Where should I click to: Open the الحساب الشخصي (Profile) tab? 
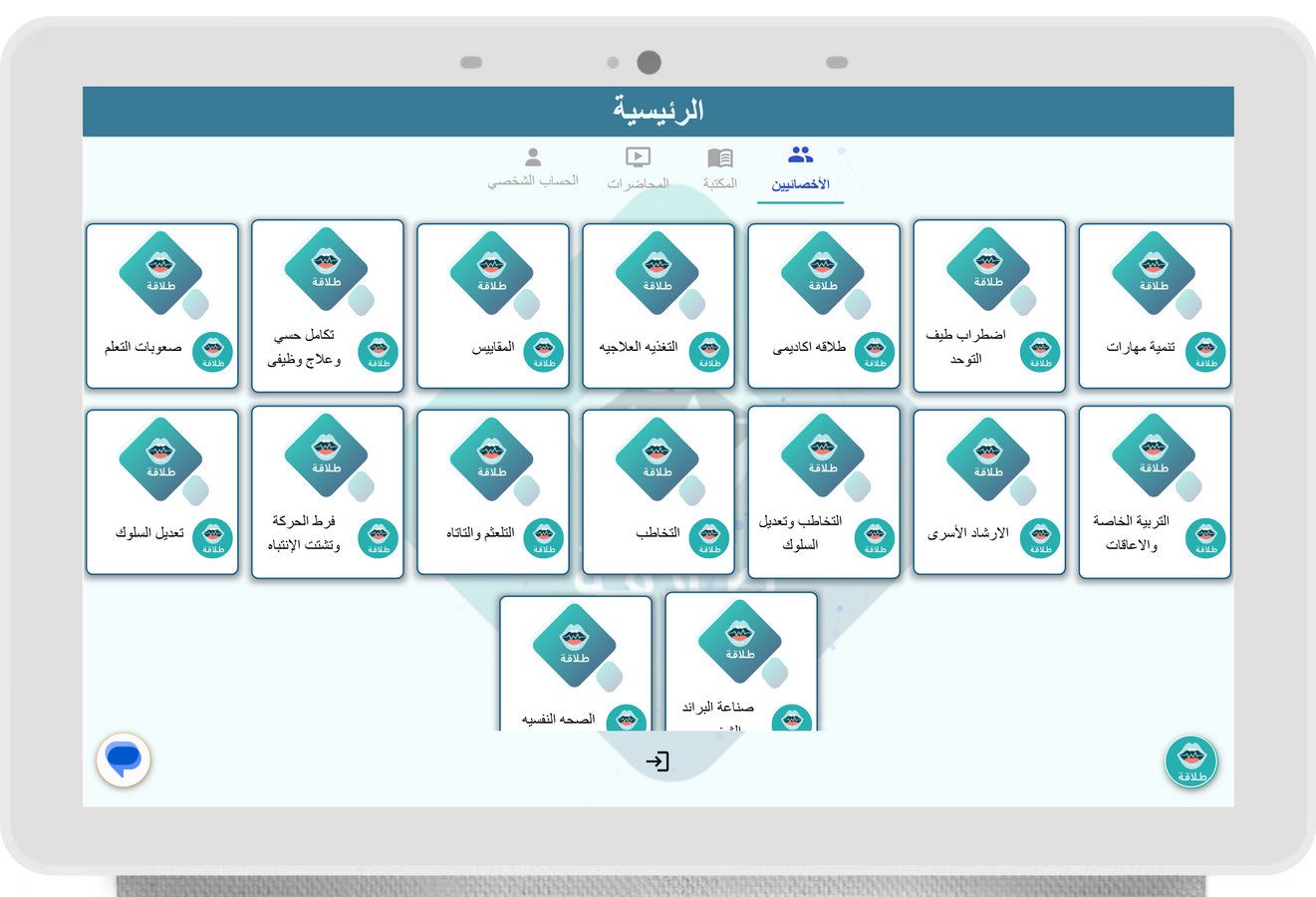533,167
